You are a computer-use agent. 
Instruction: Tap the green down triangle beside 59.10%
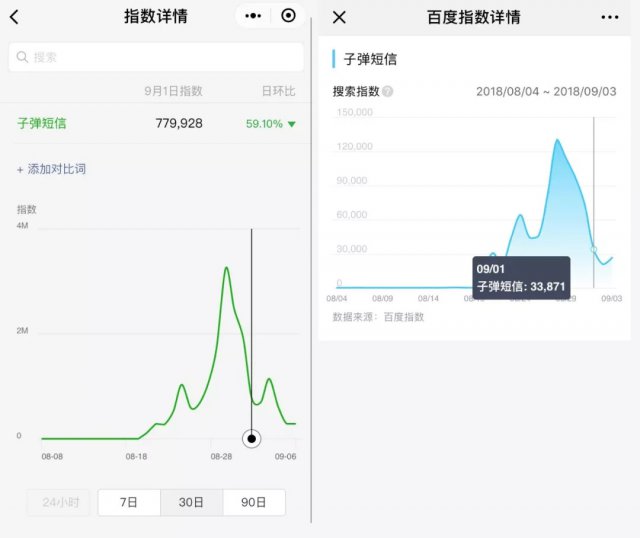pos(291,125)
